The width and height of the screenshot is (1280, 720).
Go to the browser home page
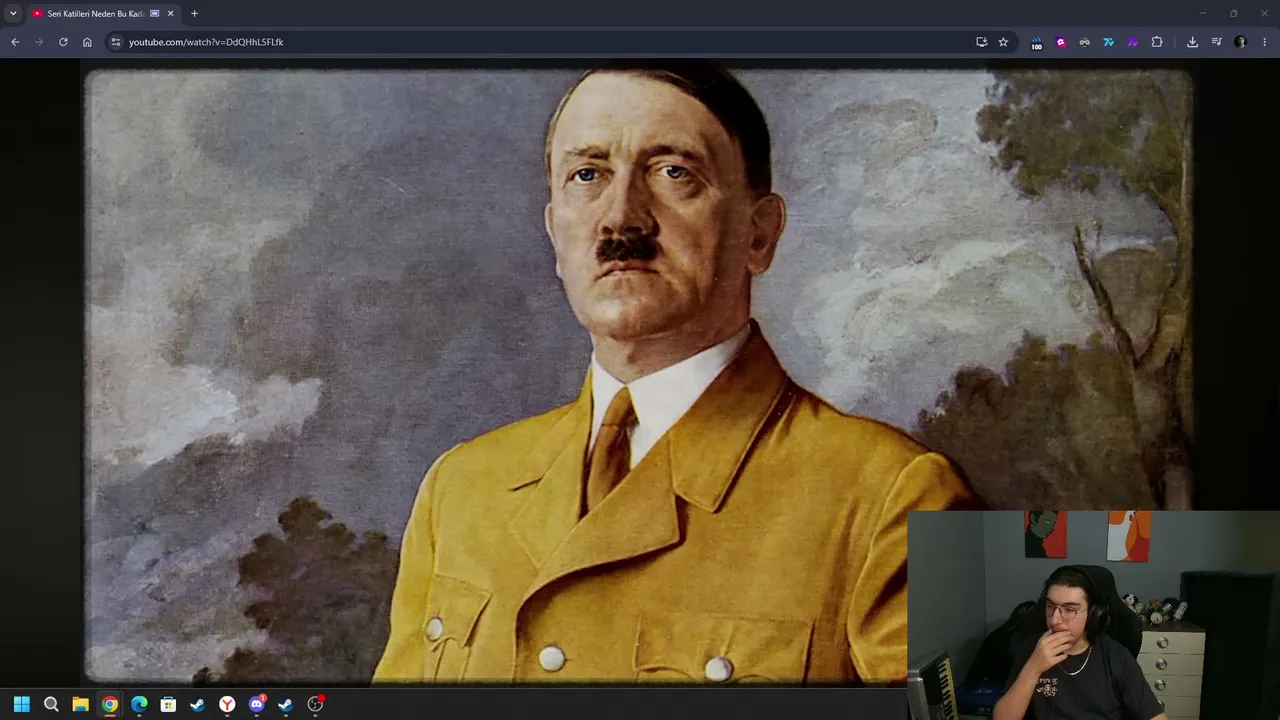click(x=87, y=42)
